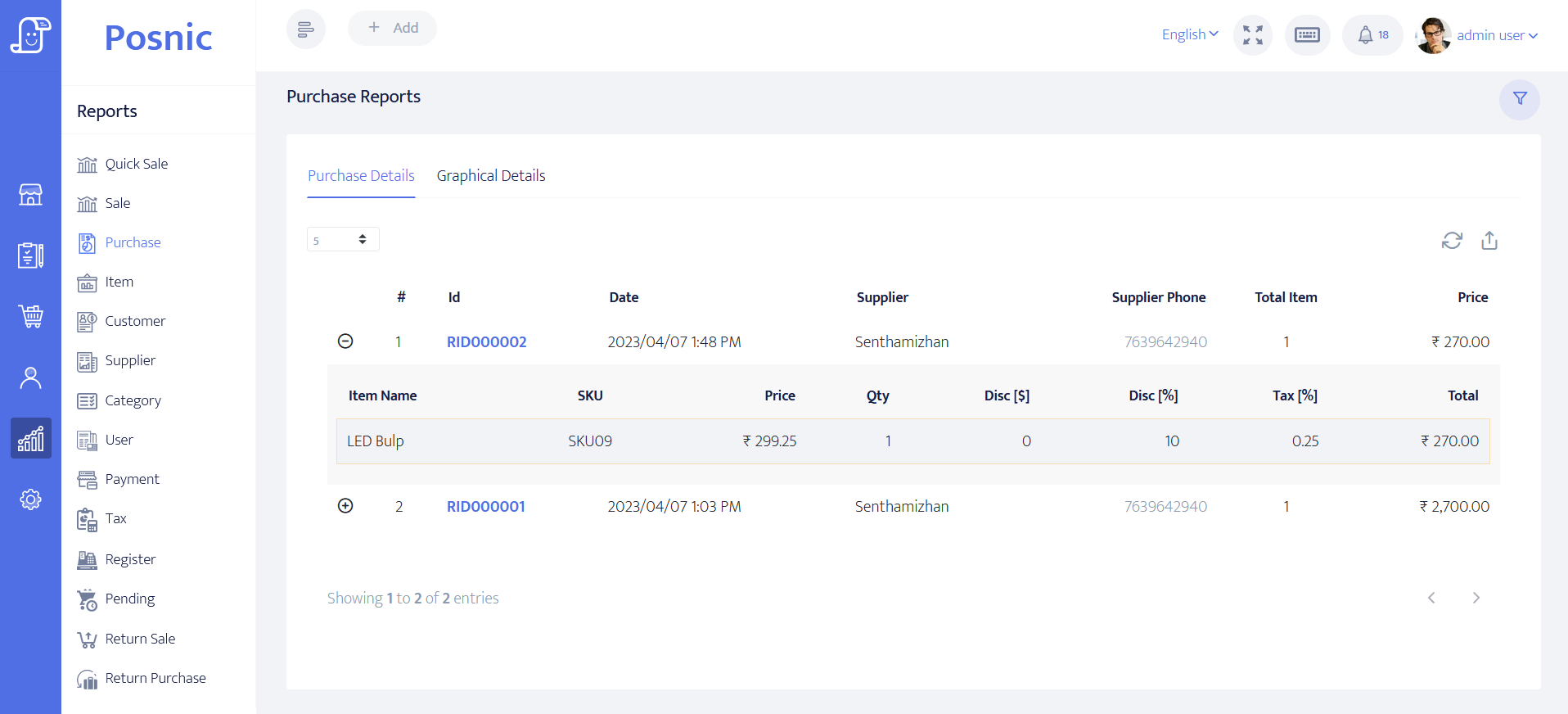Viewport: 1568px width, 714px height.
Task: Go to next page of entries
Action: point(1476,598)
